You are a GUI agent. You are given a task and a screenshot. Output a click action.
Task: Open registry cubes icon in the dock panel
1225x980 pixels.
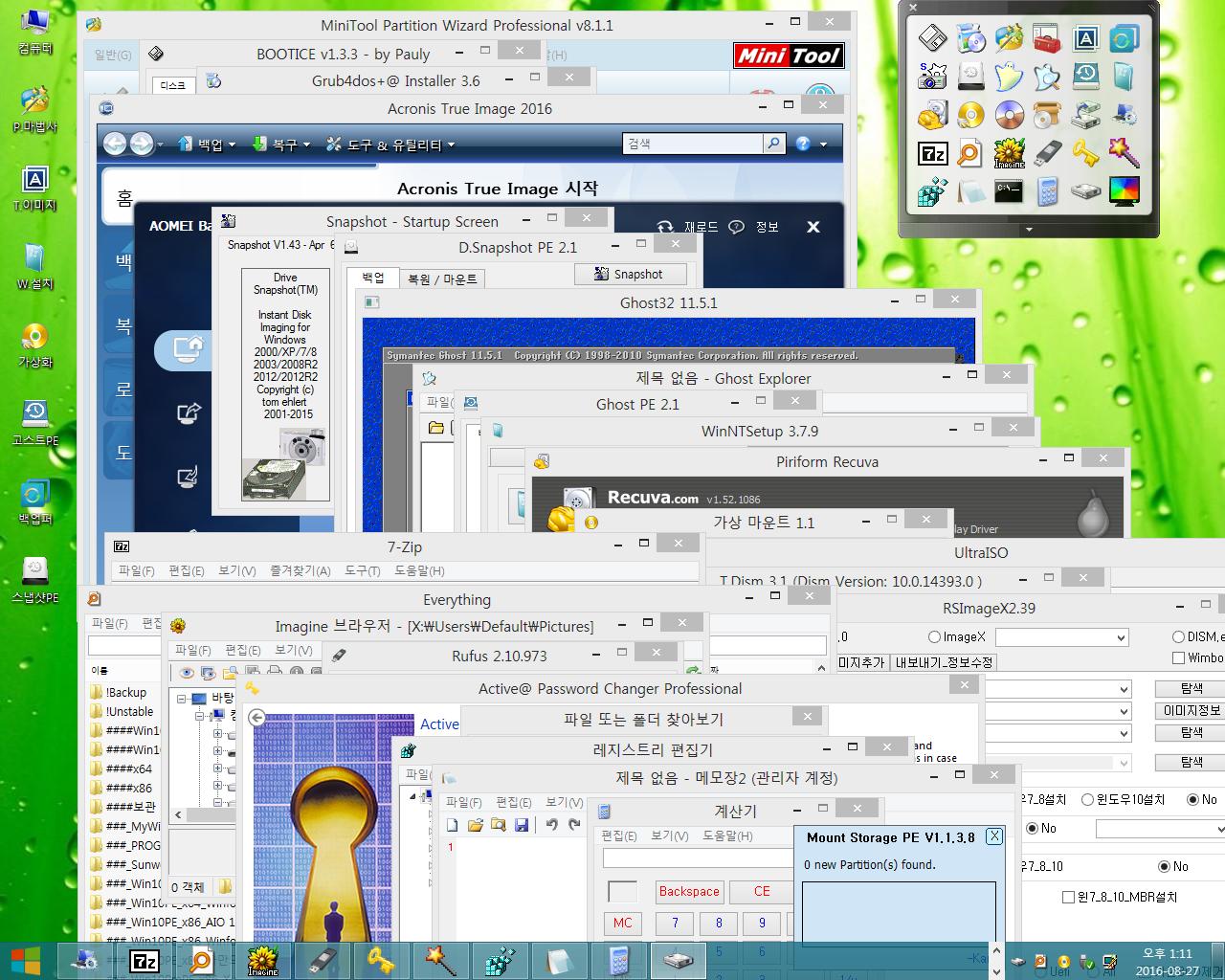[x=932, y=191]
